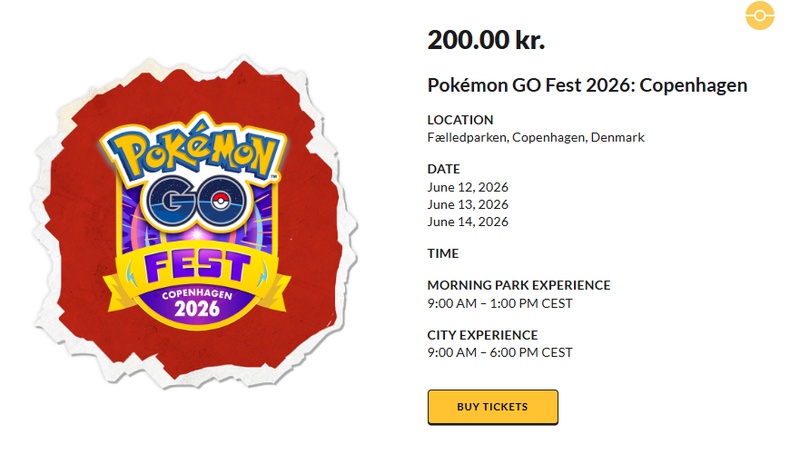Click the DATE heading
This screenshot has height=454, width=800.
444,169
